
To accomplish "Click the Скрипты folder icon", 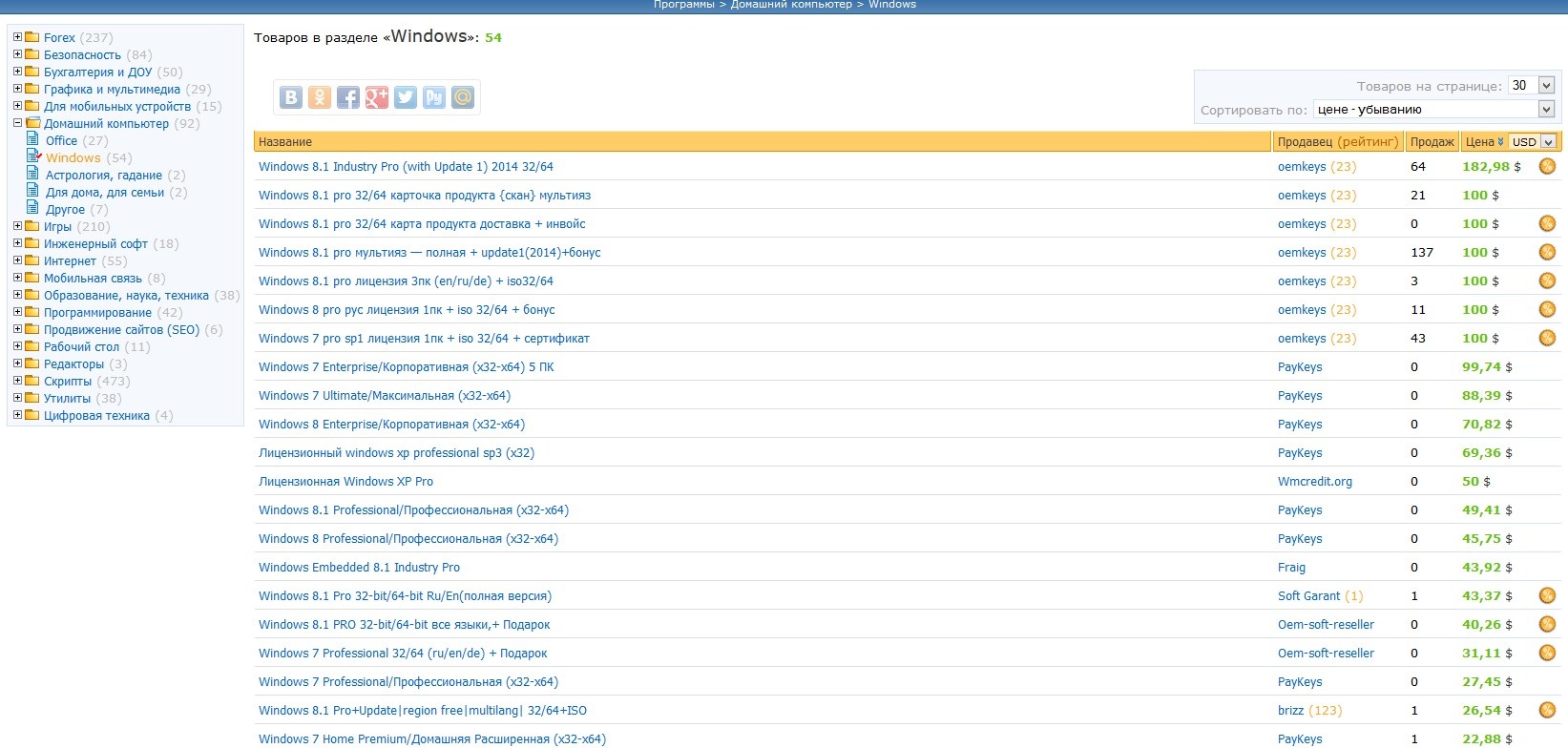I will pos(32,381).
